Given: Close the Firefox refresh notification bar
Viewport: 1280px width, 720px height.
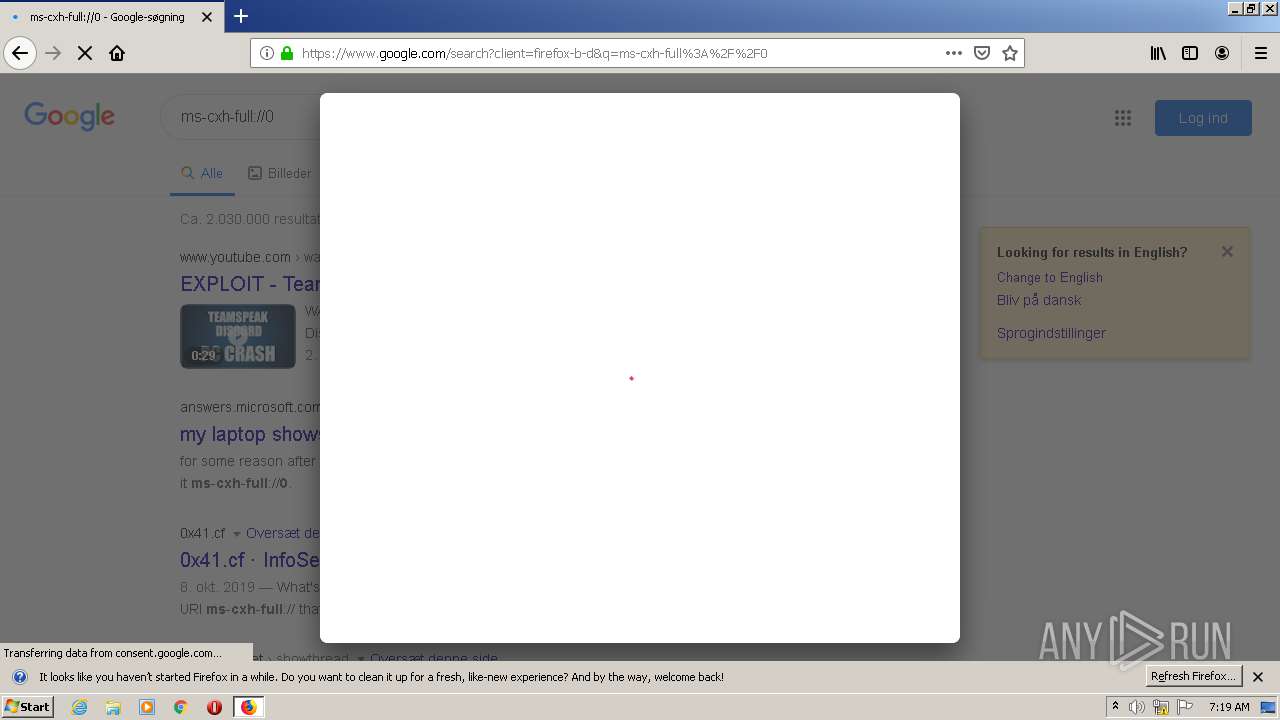Looking at the screenshot, I should (1258, 677).
